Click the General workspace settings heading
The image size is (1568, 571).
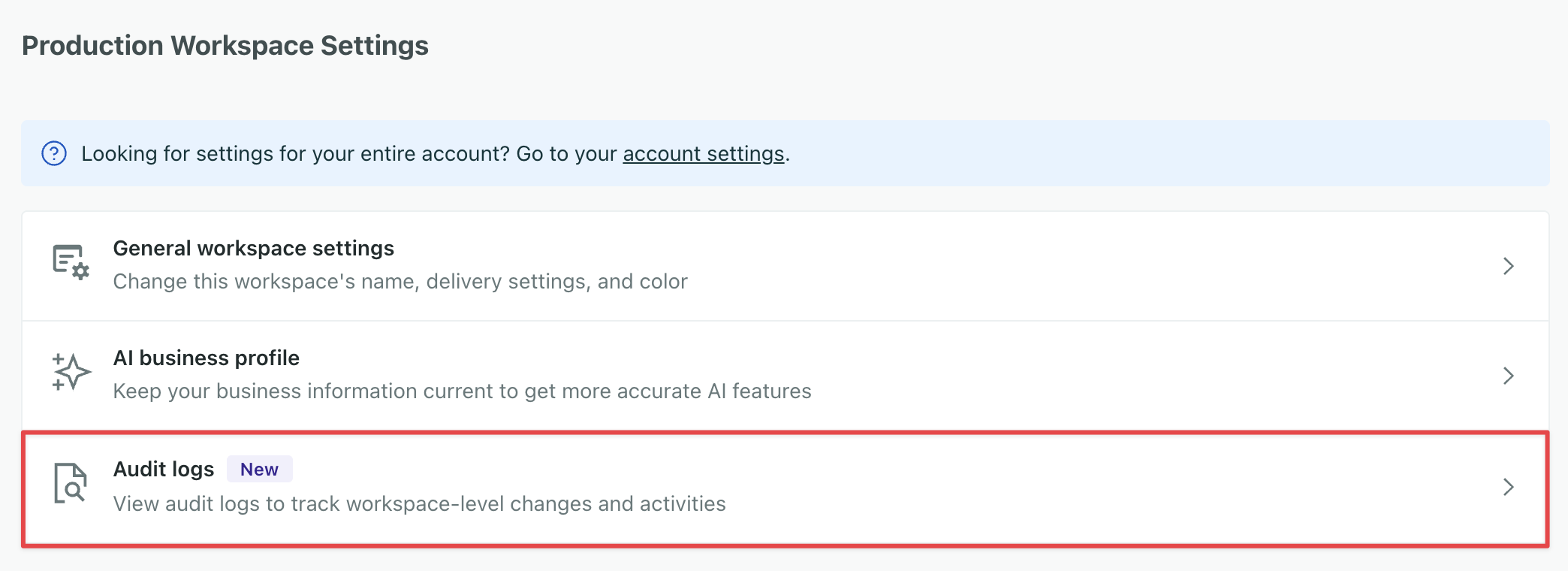tap(253, 248)
